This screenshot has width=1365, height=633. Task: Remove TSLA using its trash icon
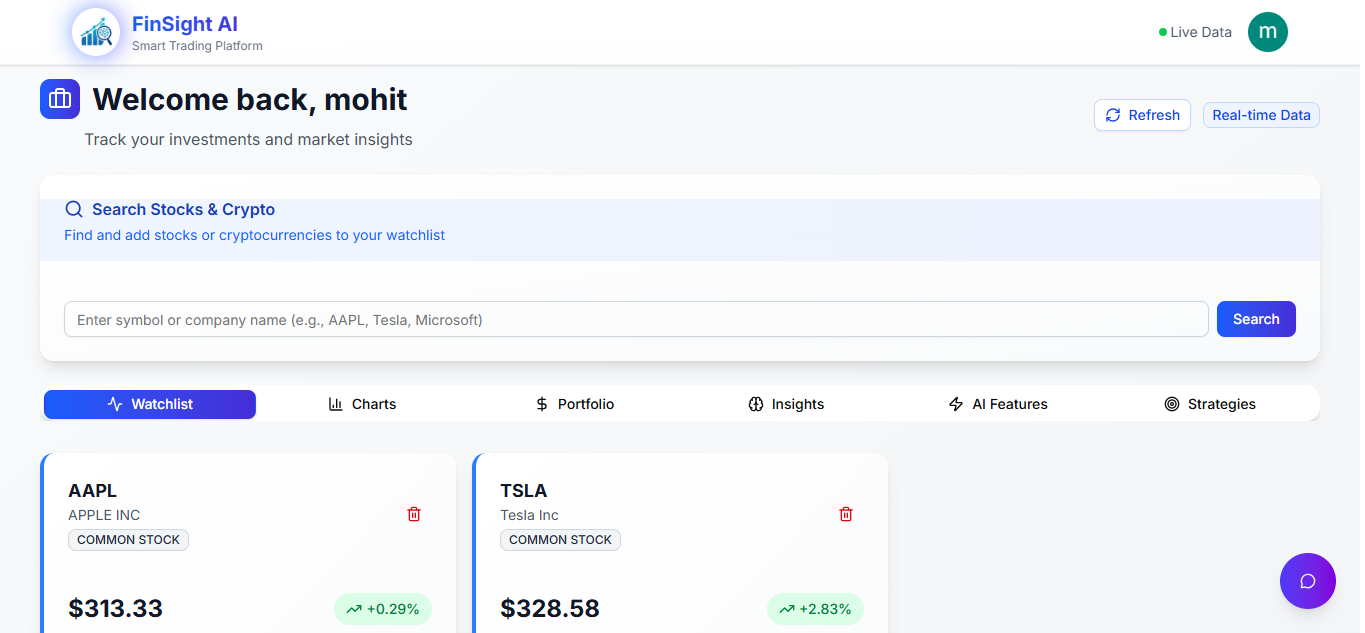(846, 514)
